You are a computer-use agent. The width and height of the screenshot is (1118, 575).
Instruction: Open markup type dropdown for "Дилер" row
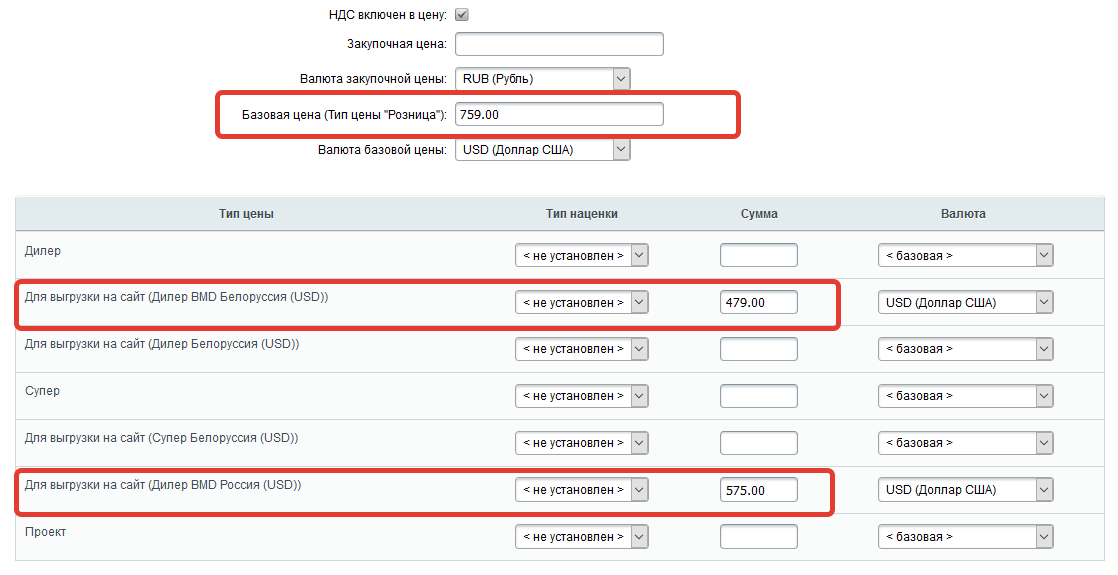582,255
